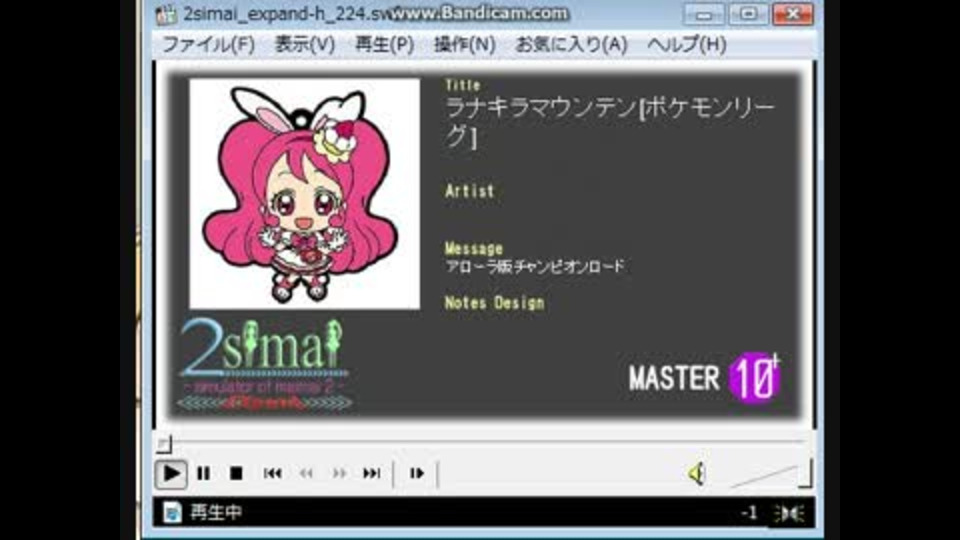Minimize the player window
This screenshot has height=540, width=960.
[704, 14]
